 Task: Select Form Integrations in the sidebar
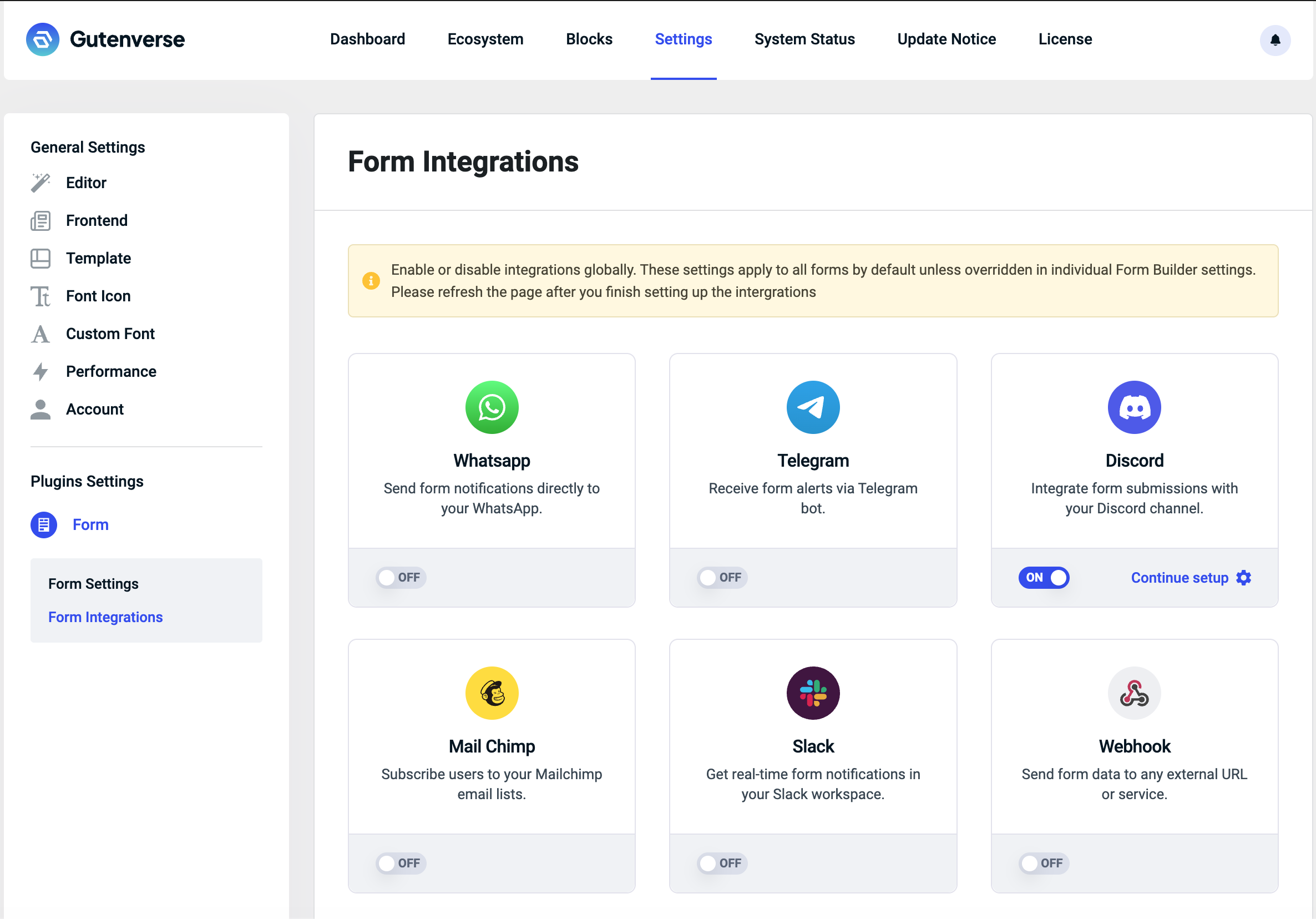coord(105,617)
